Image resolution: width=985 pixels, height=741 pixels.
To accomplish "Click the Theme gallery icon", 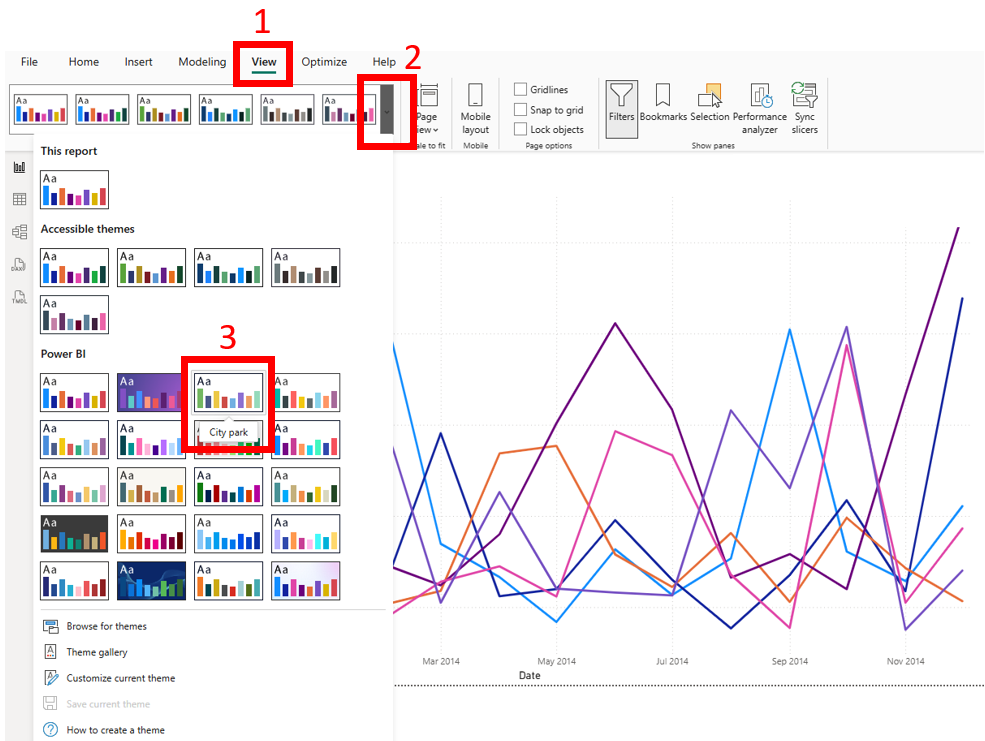I will point(50,652).
